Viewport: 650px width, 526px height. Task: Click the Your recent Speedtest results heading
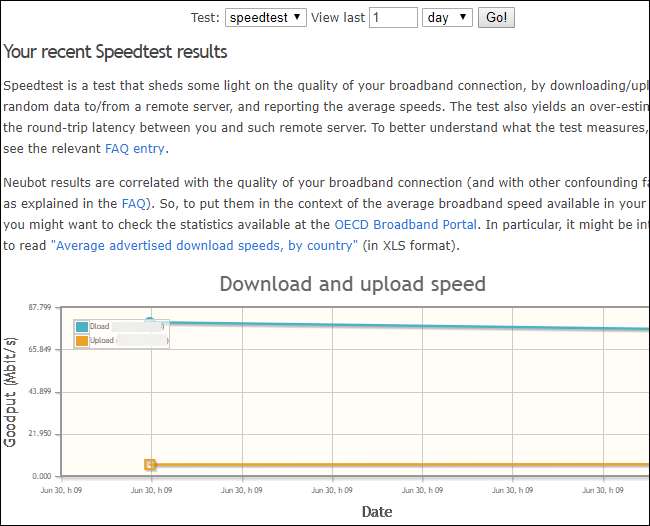pos(115,51)
